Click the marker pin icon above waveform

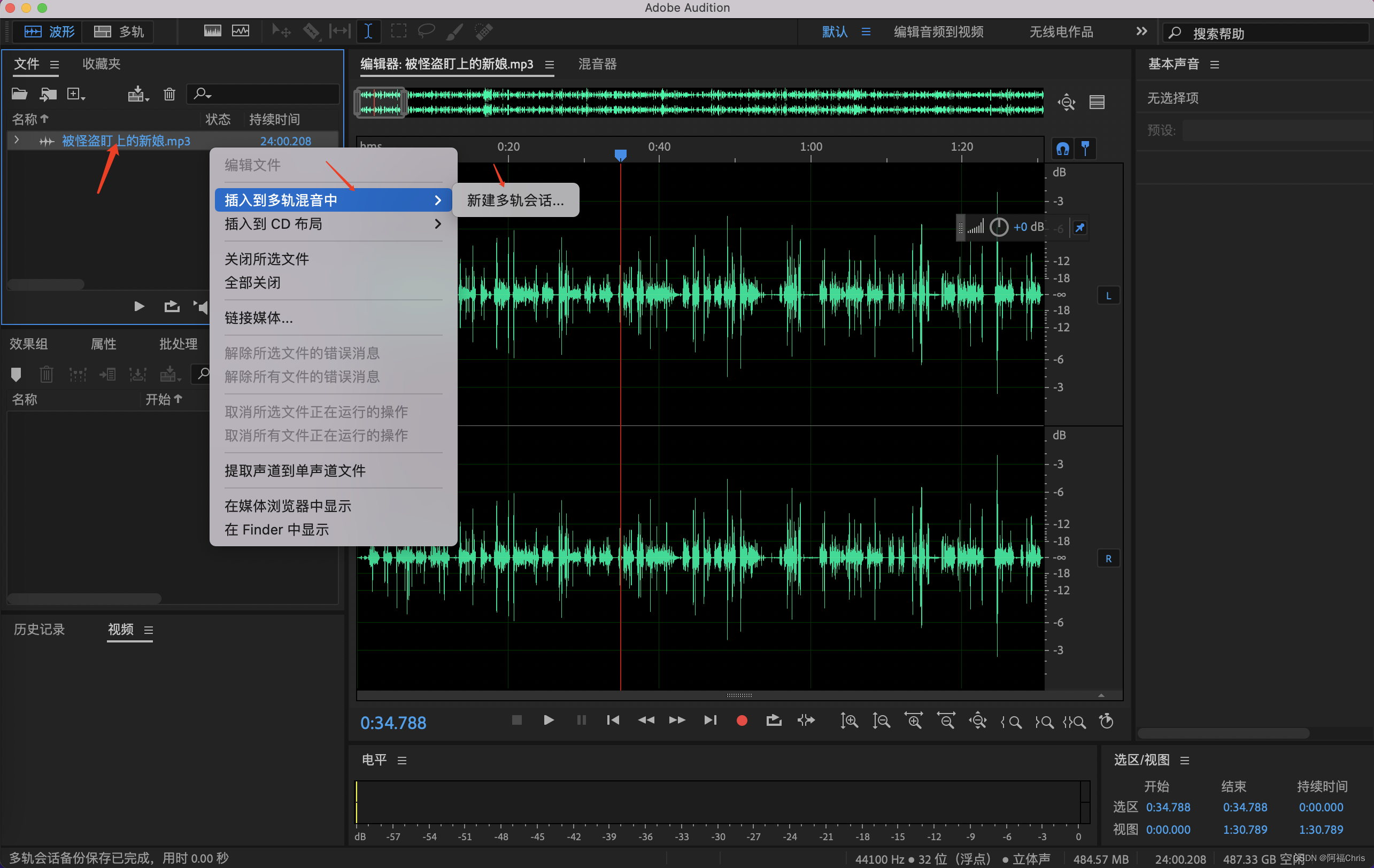pos(1085,148)
